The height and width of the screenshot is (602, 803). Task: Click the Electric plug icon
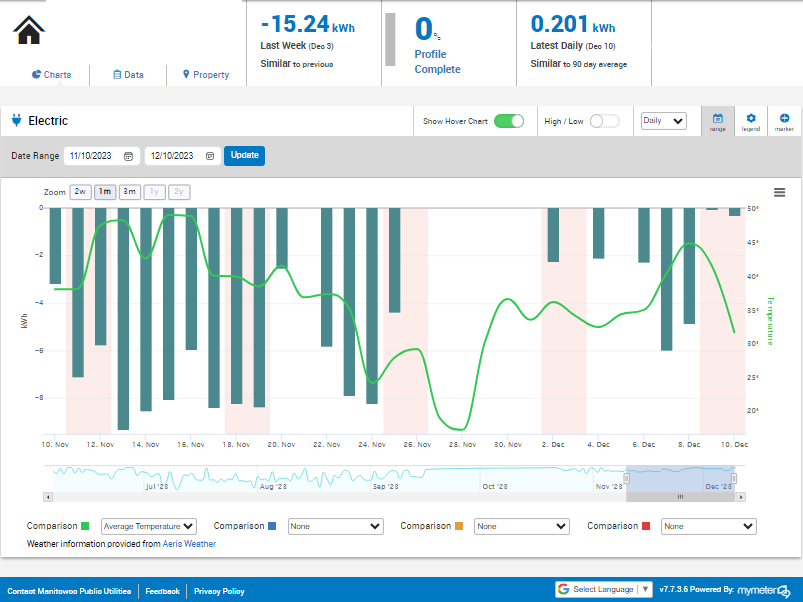(x=16, y=121)
